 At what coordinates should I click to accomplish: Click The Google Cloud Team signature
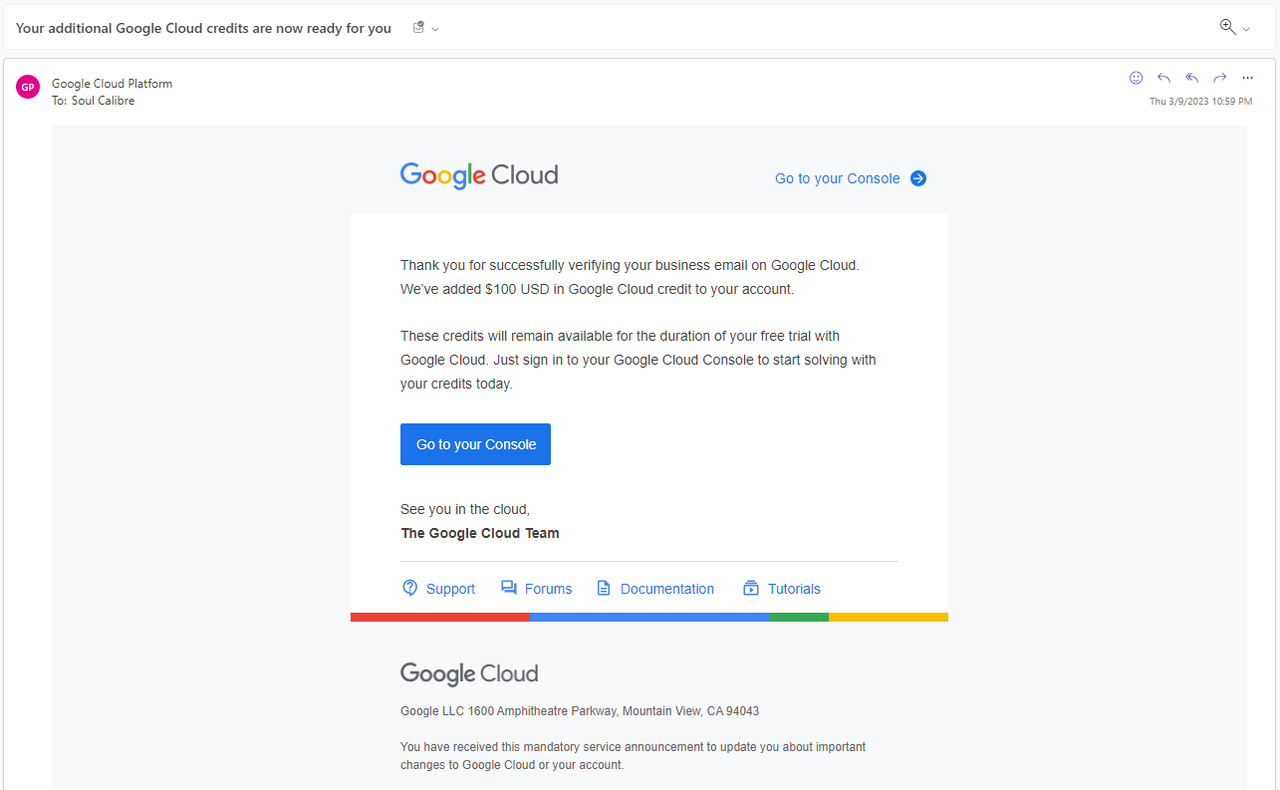480,533
